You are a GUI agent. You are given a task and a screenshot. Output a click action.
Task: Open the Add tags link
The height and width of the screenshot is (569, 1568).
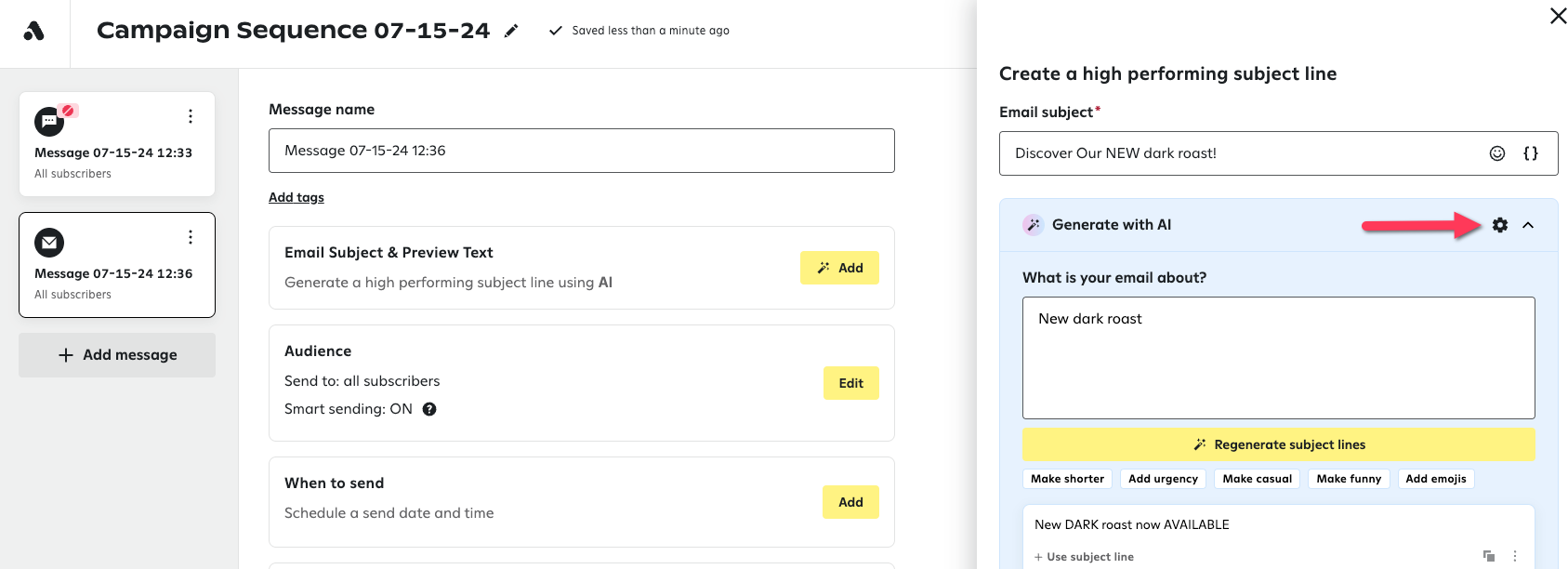point(296,197)
